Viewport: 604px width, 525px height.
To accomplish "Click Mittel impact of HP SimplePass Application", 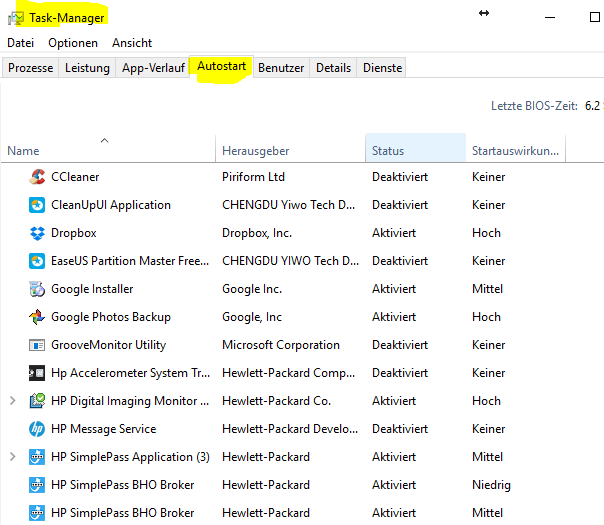I will (488, 457).
